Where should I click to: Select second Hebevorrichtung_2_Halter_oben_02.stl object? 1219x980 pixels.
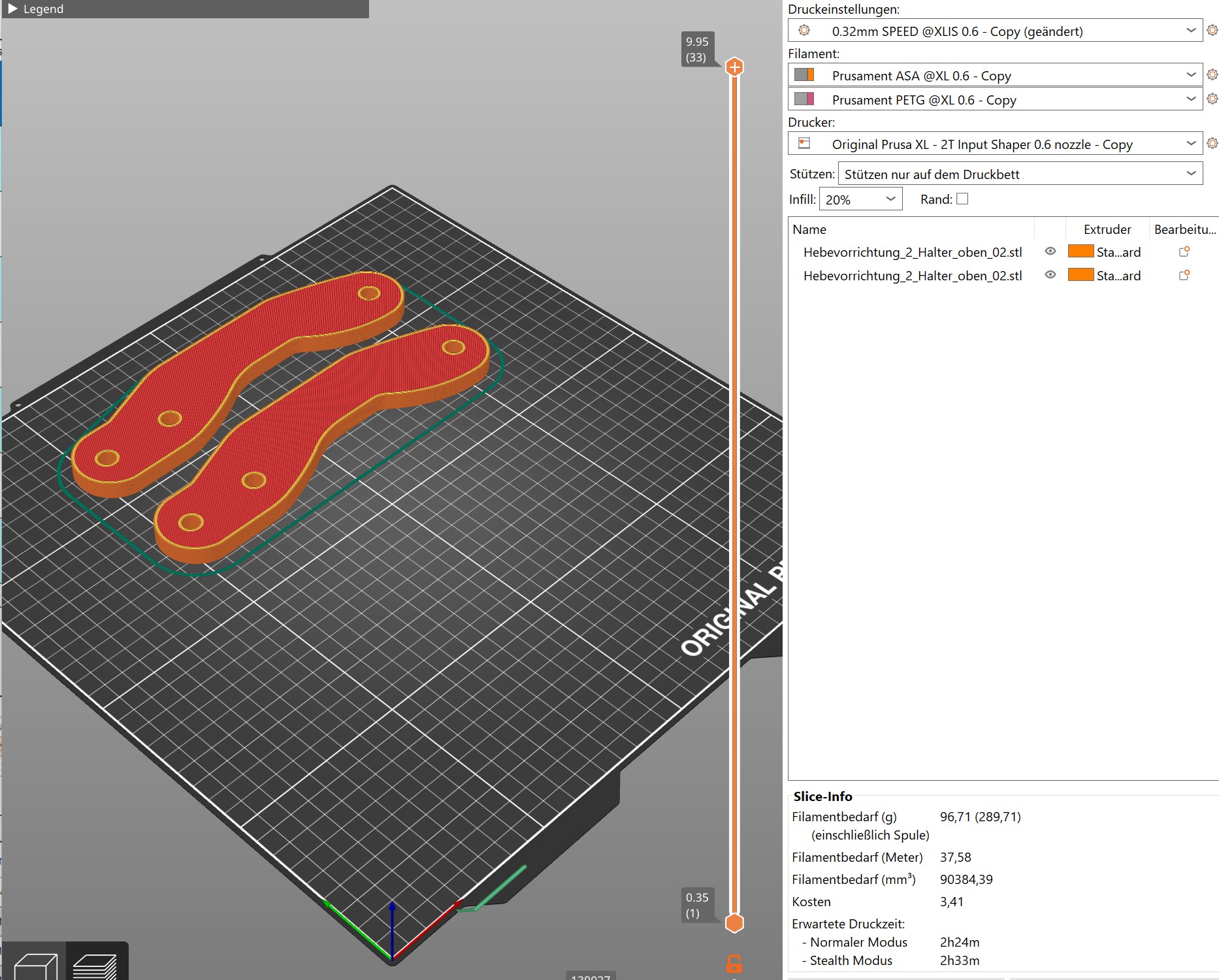[x=913, y=276]
